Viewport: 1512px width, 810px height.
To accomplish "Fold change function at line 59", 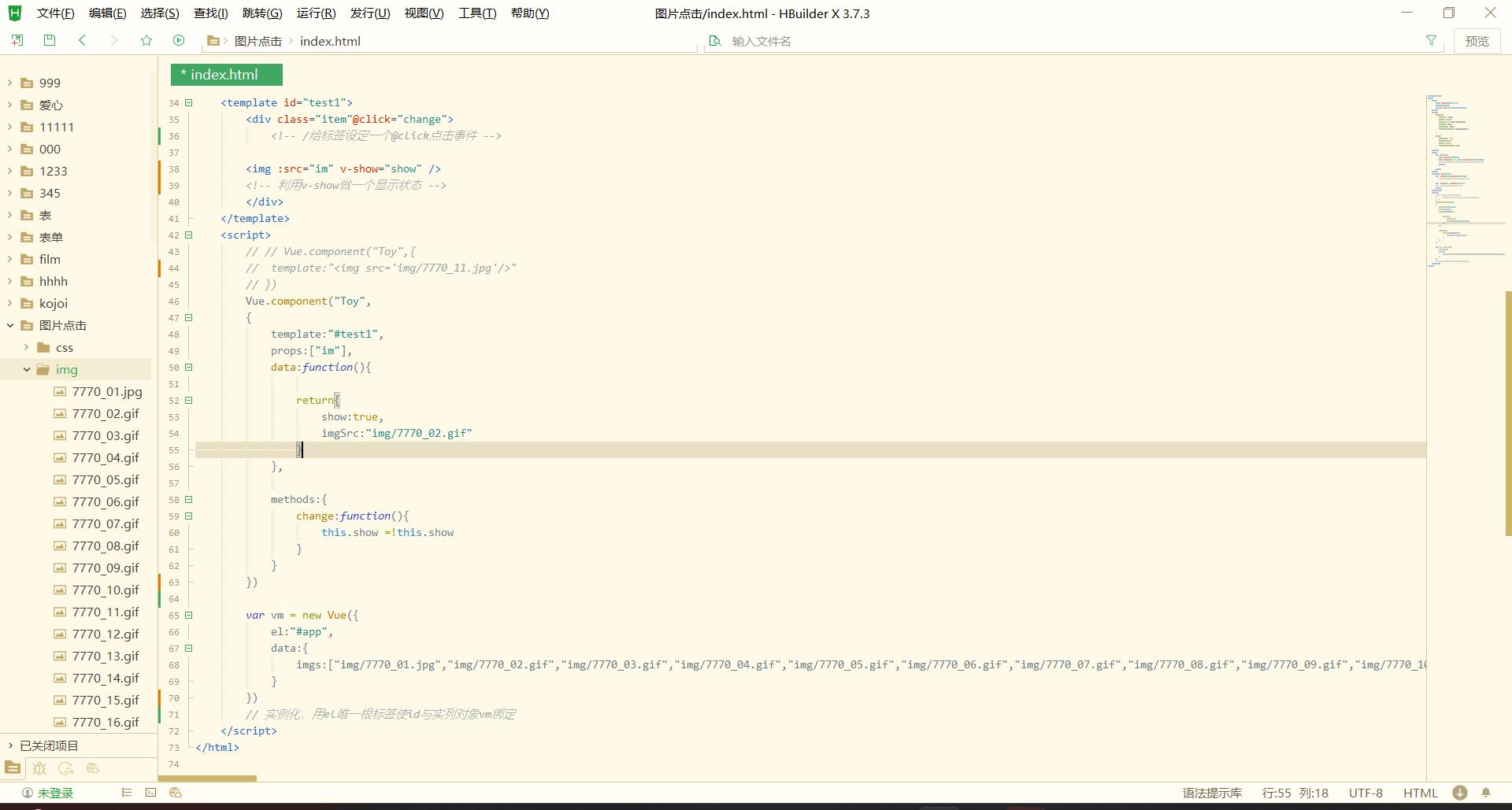I will pos(188,516).
